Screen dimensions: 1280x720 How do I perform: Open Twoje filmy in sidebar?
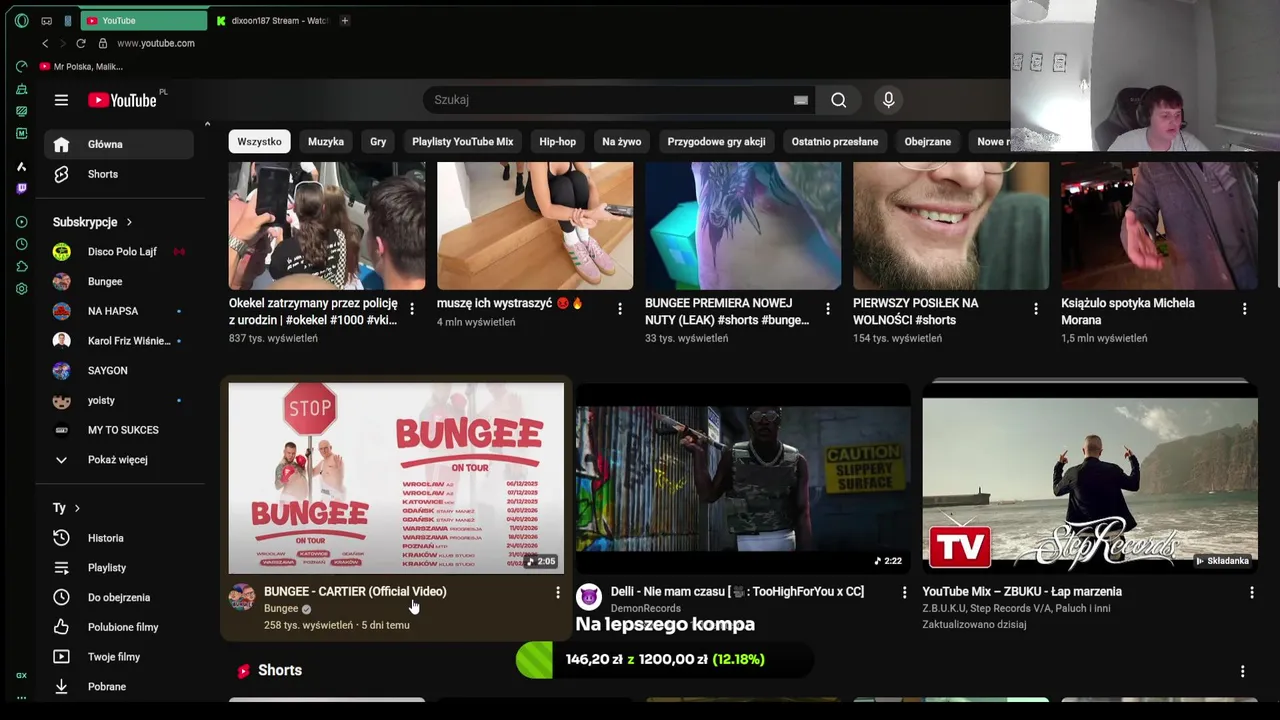click(x=121, y=657)
